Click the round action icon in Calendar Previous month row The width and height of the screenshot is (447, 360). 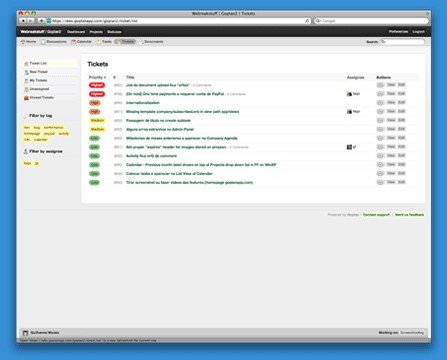click(380, 165)
